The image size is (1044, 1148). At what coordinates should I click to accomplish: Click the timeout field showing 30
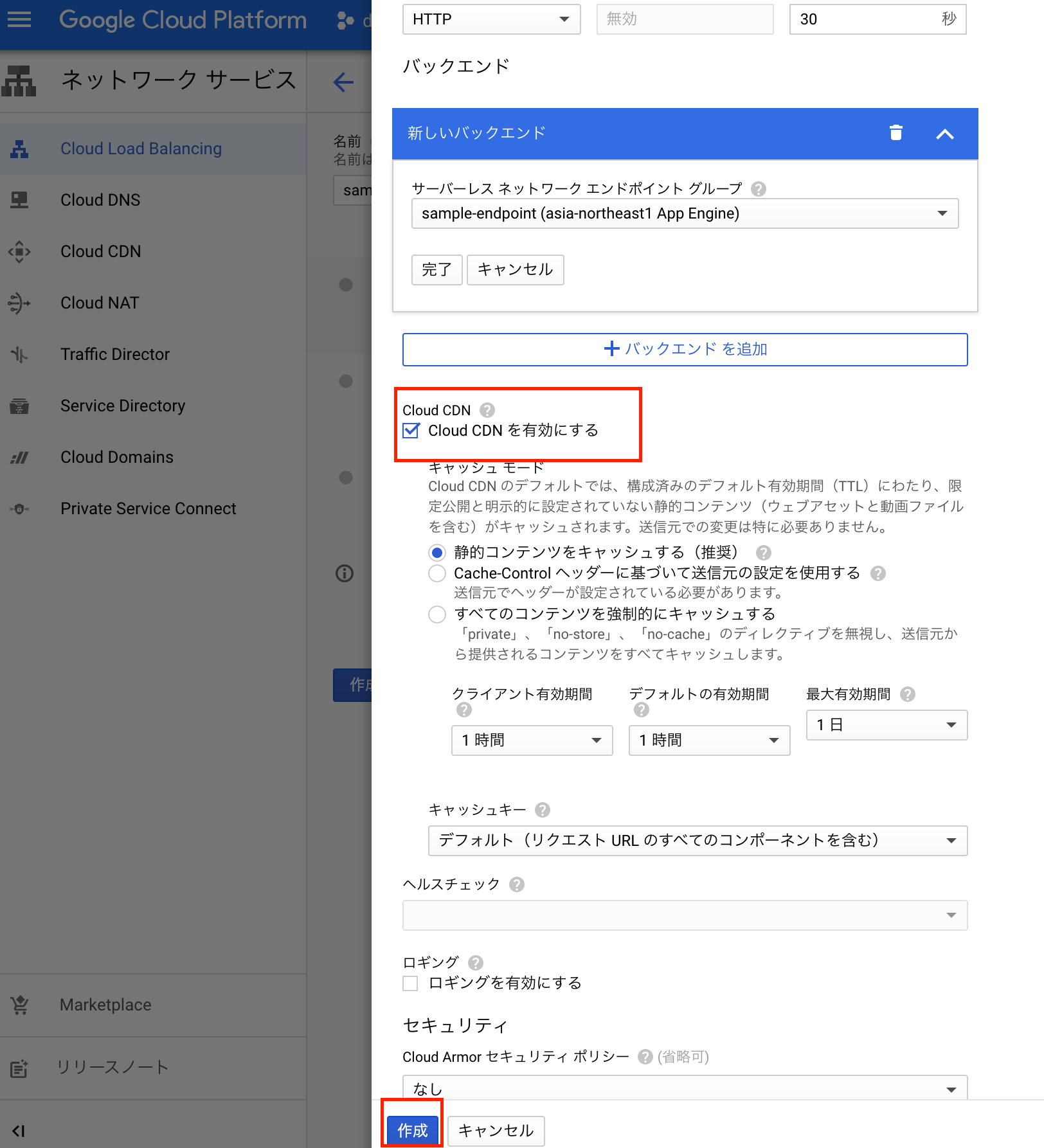click(x=878, y=19)
